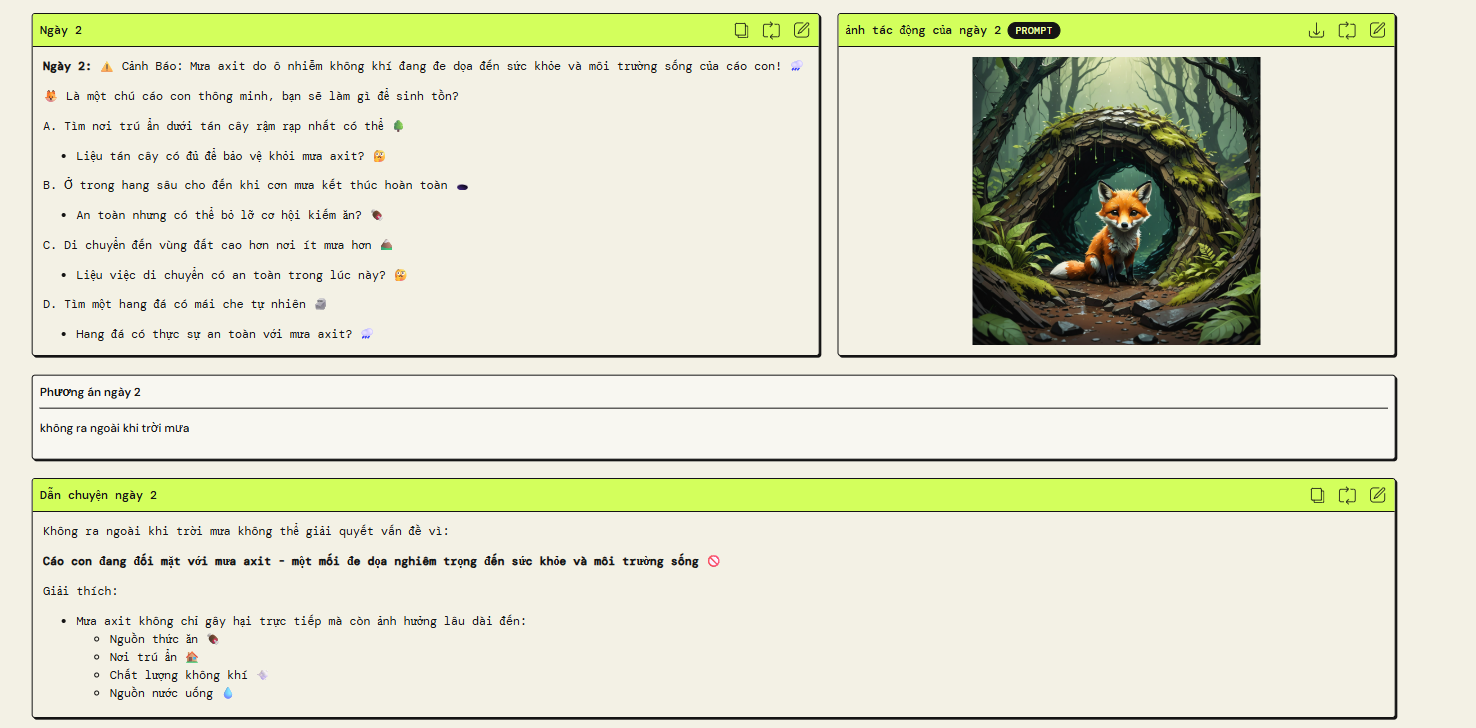
Task: Edit the image generation prompt
Action: (x=1377, y=30)
